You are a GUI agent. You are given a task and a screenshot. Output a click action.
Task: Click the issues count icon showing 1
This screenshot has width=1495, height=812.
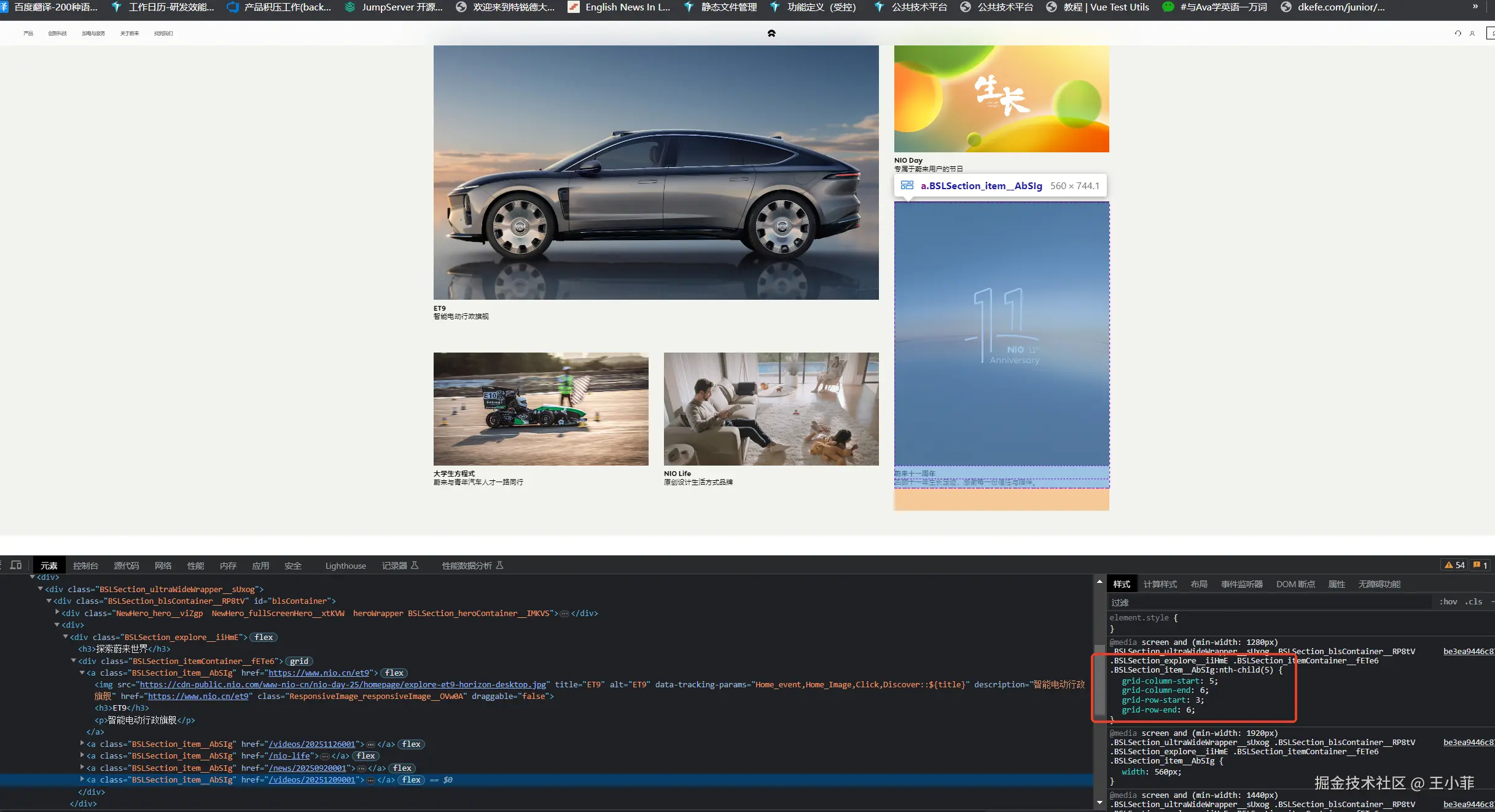coord(1480,565)
